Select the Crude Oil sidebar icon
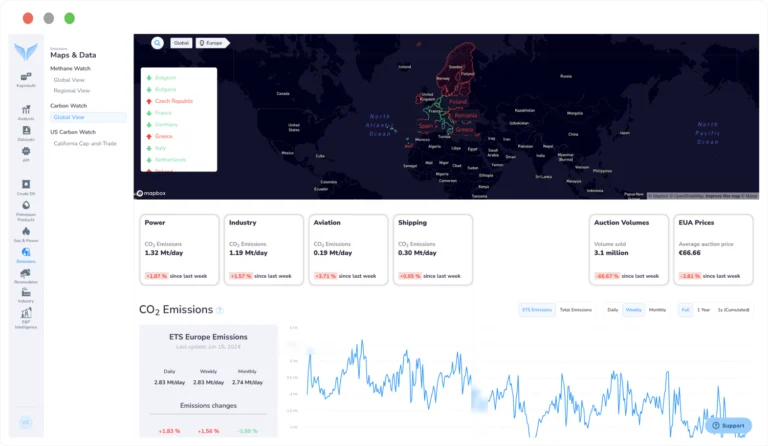Viewport: 768px width, 446px height. pyautogui.click(x=26, y=186)
